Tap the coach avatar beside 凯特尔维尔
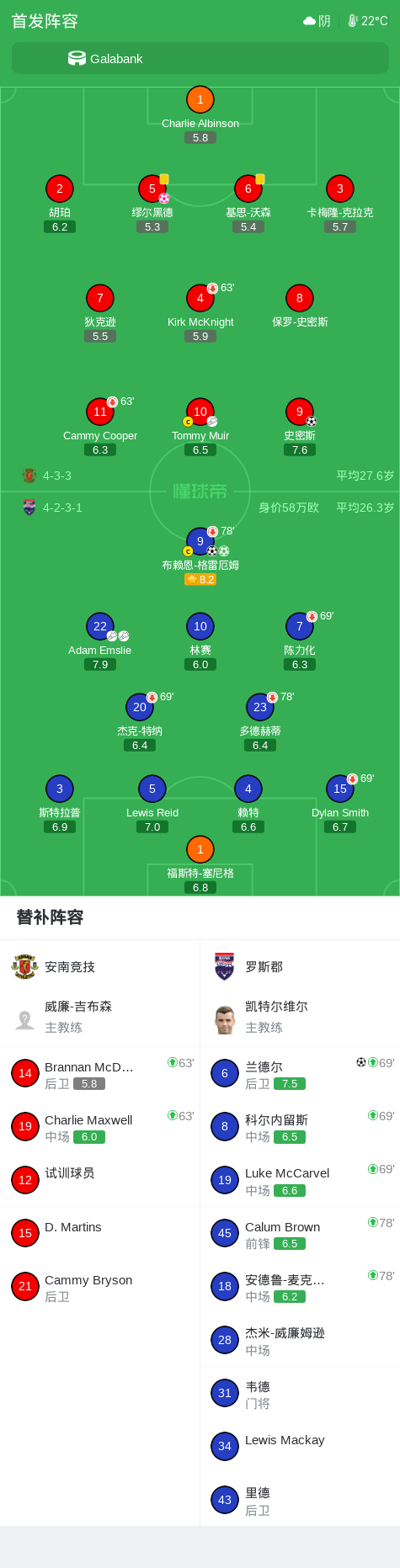The width and height of the screenshot is (400, 1568). (x=224, y=1019)
